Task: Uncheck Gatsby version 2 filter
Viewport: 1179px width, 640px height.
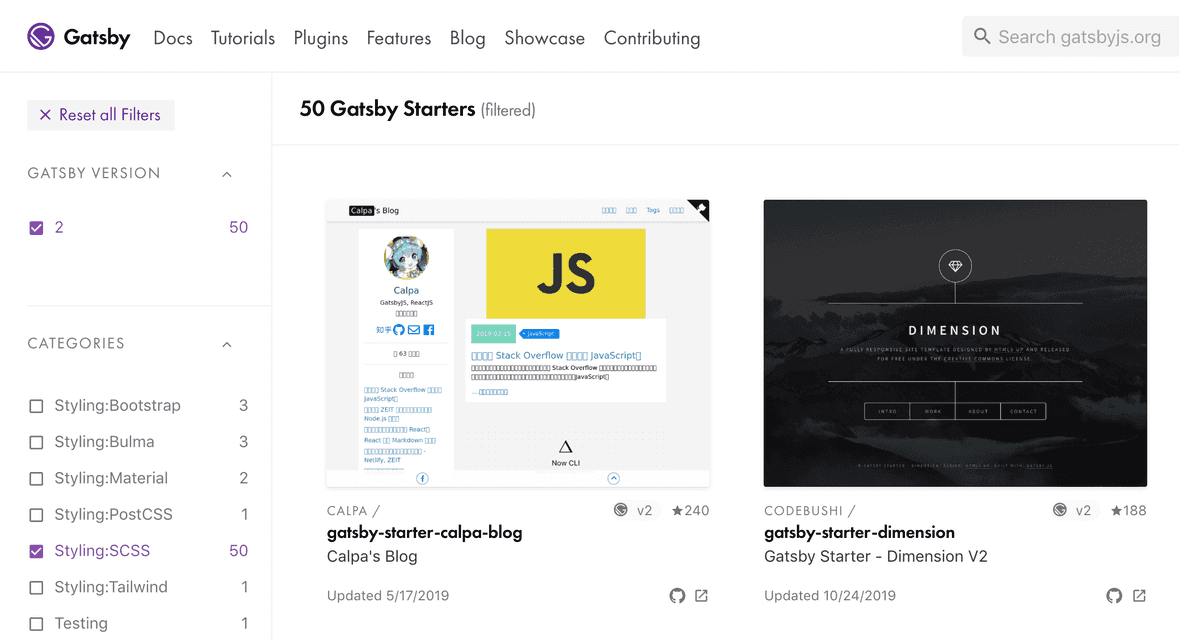Action: point(37,228)
